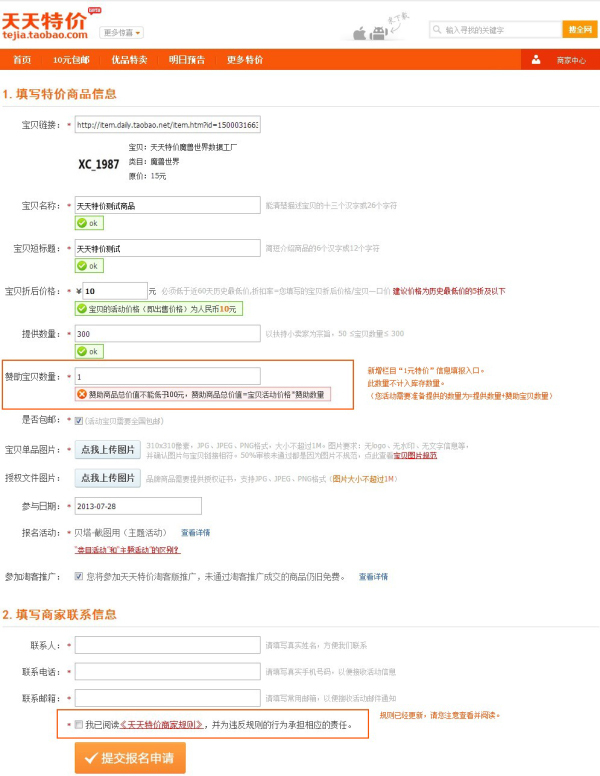600x776 pixels.
Task: Click the 联系人 input field
Action: click(168, 645)
